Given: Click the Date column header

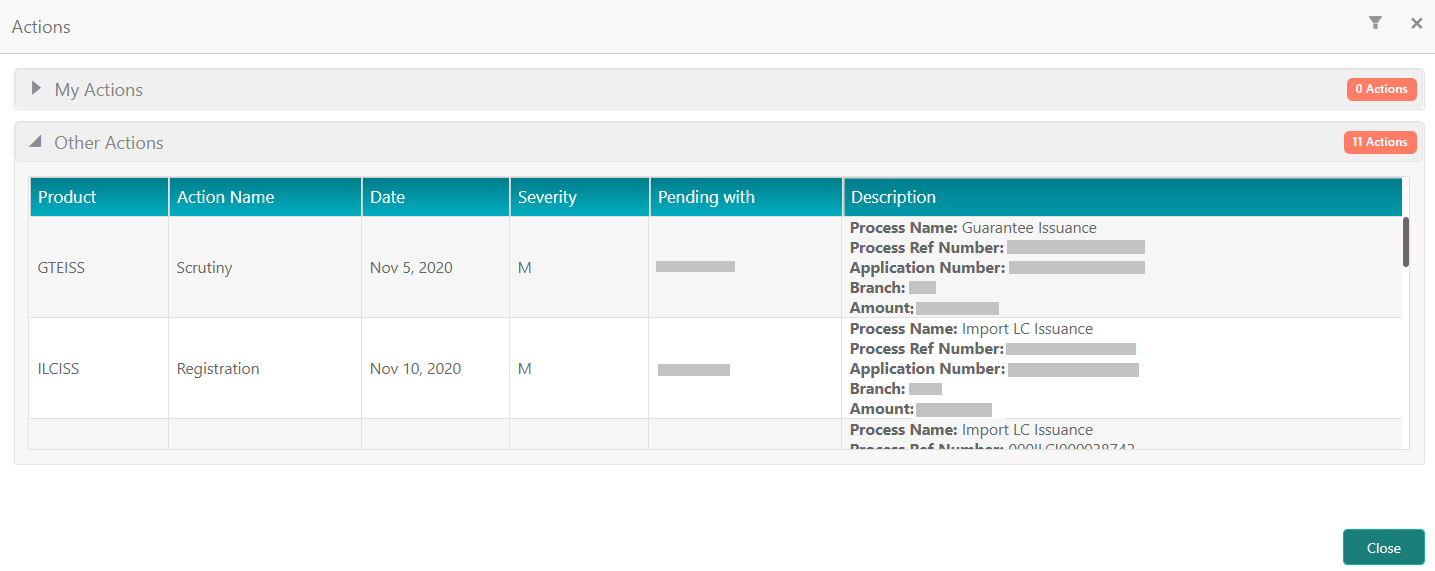Looking at the screenshot, I should pyautogui.click(x=435, y=197).
